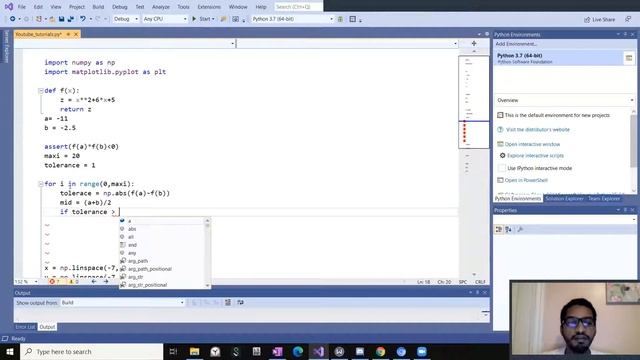Select 'arg_path' autocomplete suggestion
The image size is (640, 360).
coord(162,261)
